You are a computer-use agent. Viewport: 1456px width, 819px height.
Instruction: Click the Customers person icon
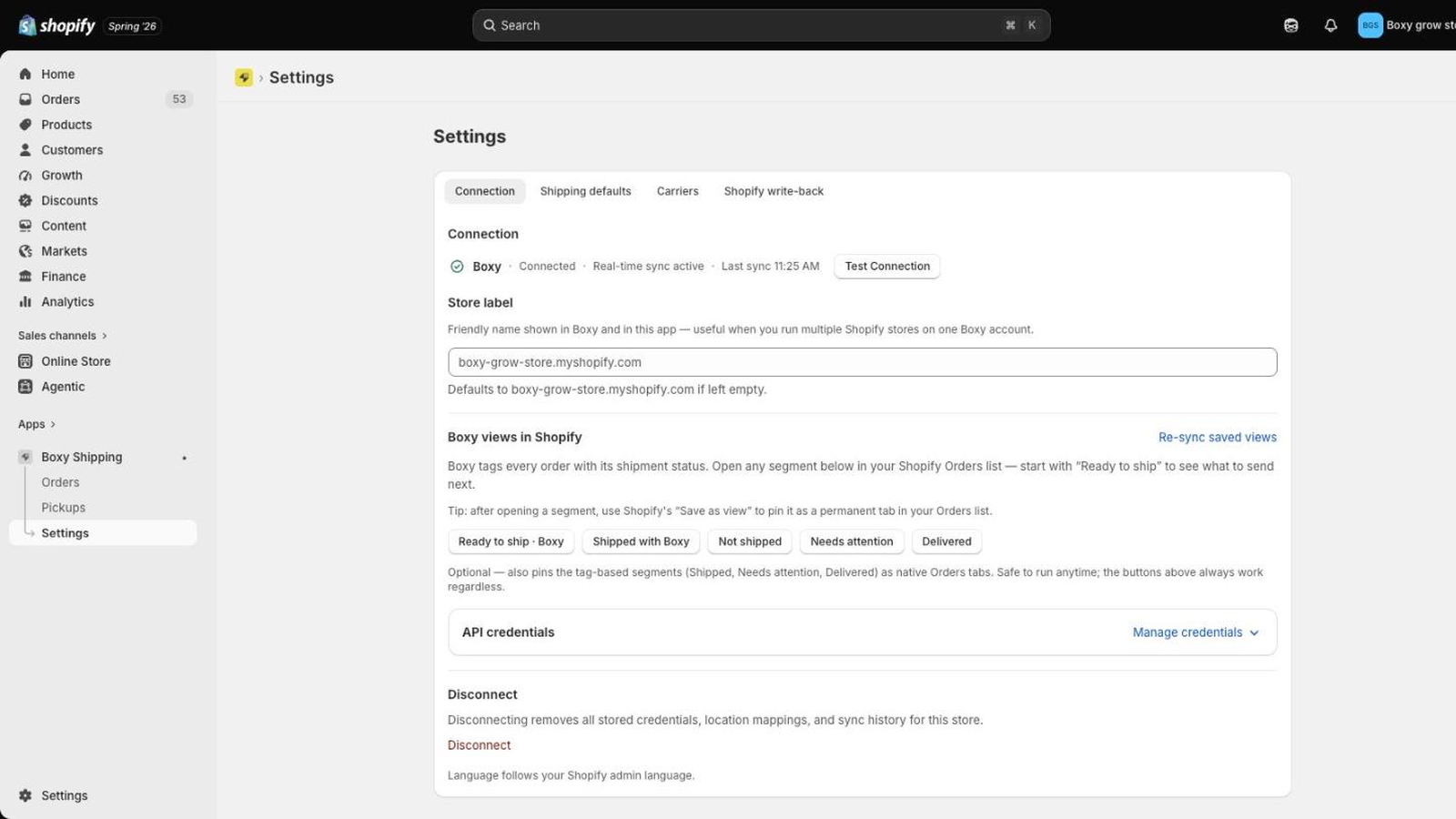tap(25, 150)
